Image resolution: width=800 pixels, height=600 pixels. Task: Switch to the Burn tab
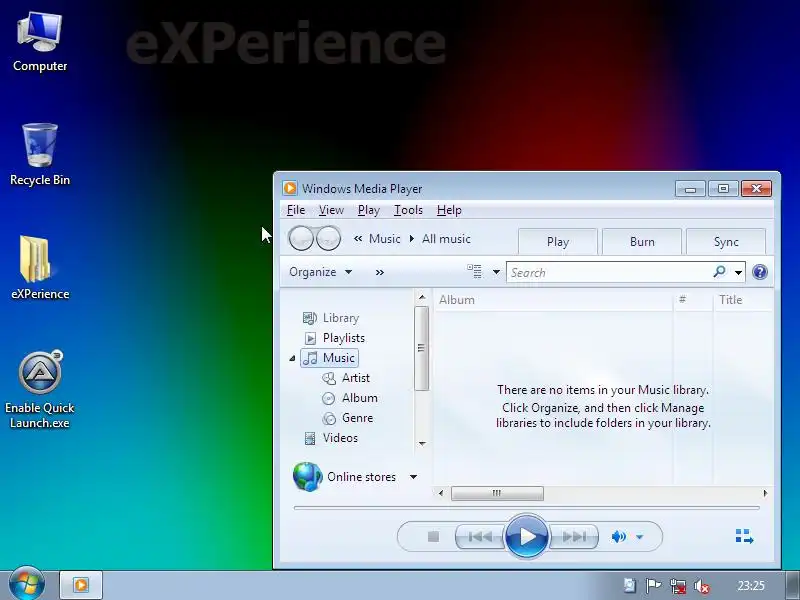pyautogui.click(x=642, y=242)
